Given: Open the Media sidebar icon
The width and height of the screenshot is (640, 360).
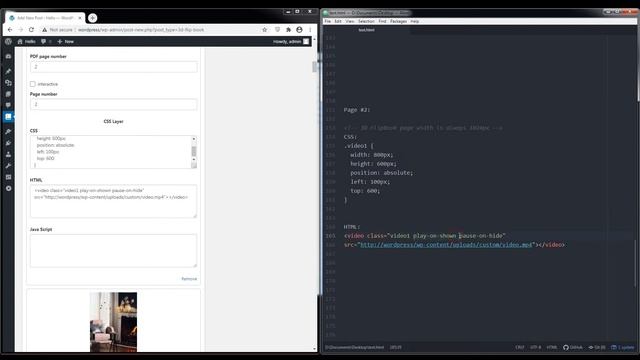Looking at the screenshot, I should 8,82.
